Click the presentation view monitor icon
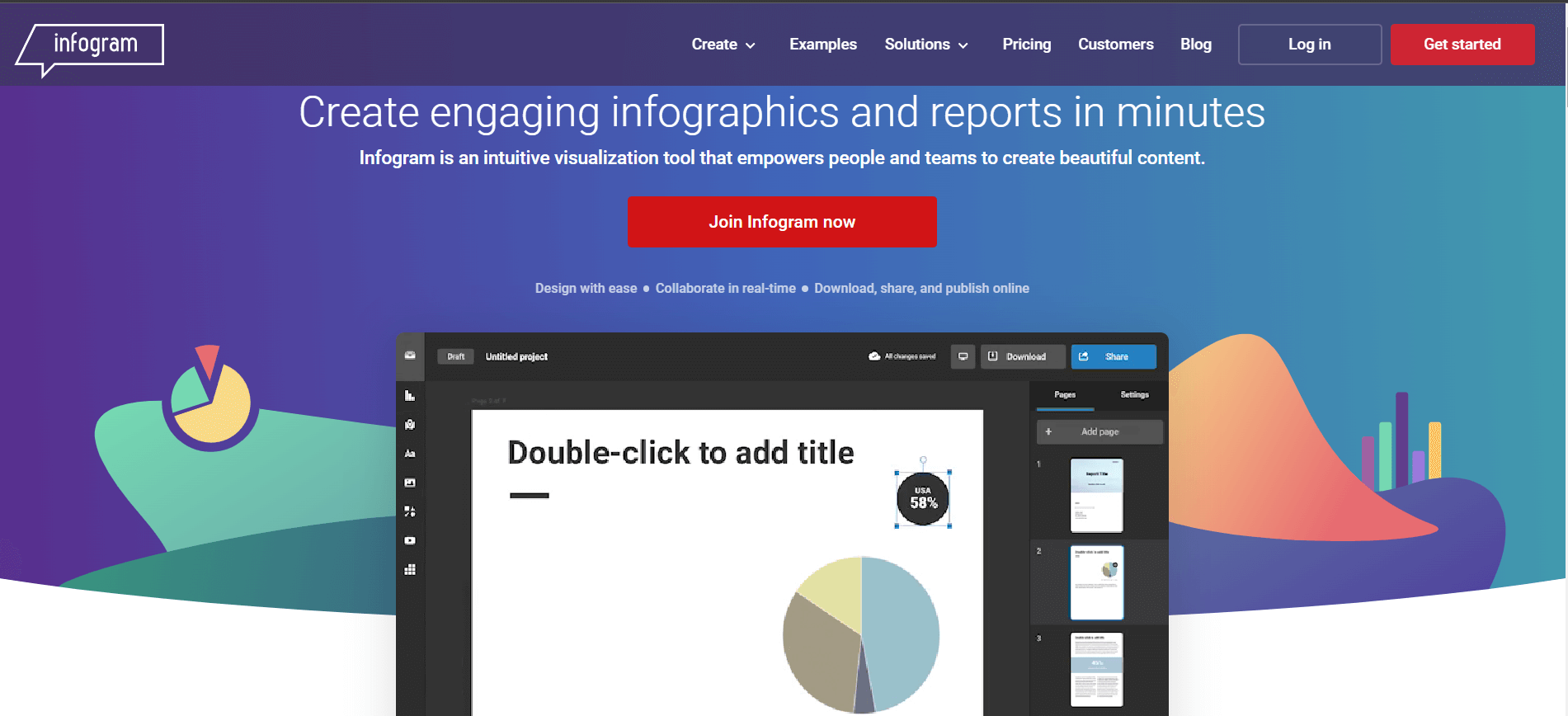The height and width of the screenshot is (716, 1568). click(x=963, y=356)
